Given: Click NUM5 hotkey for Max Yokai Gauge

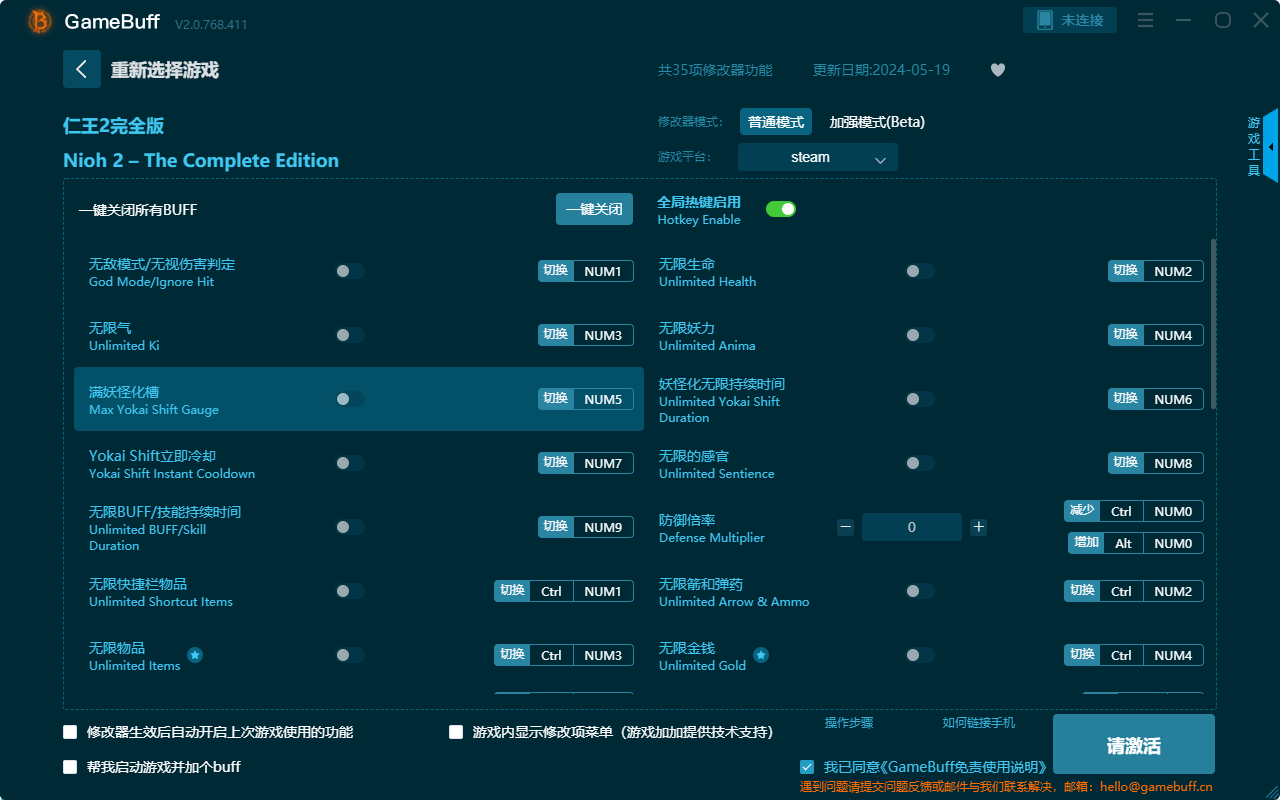Looking at the screenshot, I should 603,399.
